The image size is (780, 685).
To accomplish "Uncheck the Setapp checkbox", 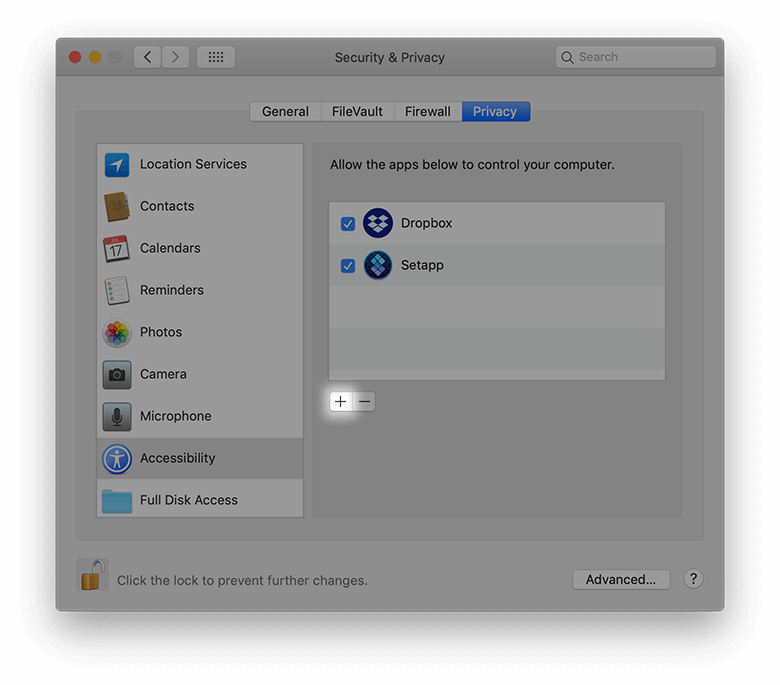I will [348, 266].
